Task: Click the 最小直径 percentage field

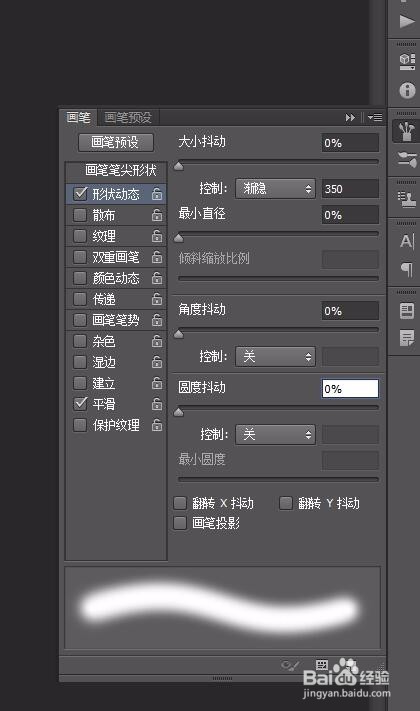Action: click(x=350, y=215)
